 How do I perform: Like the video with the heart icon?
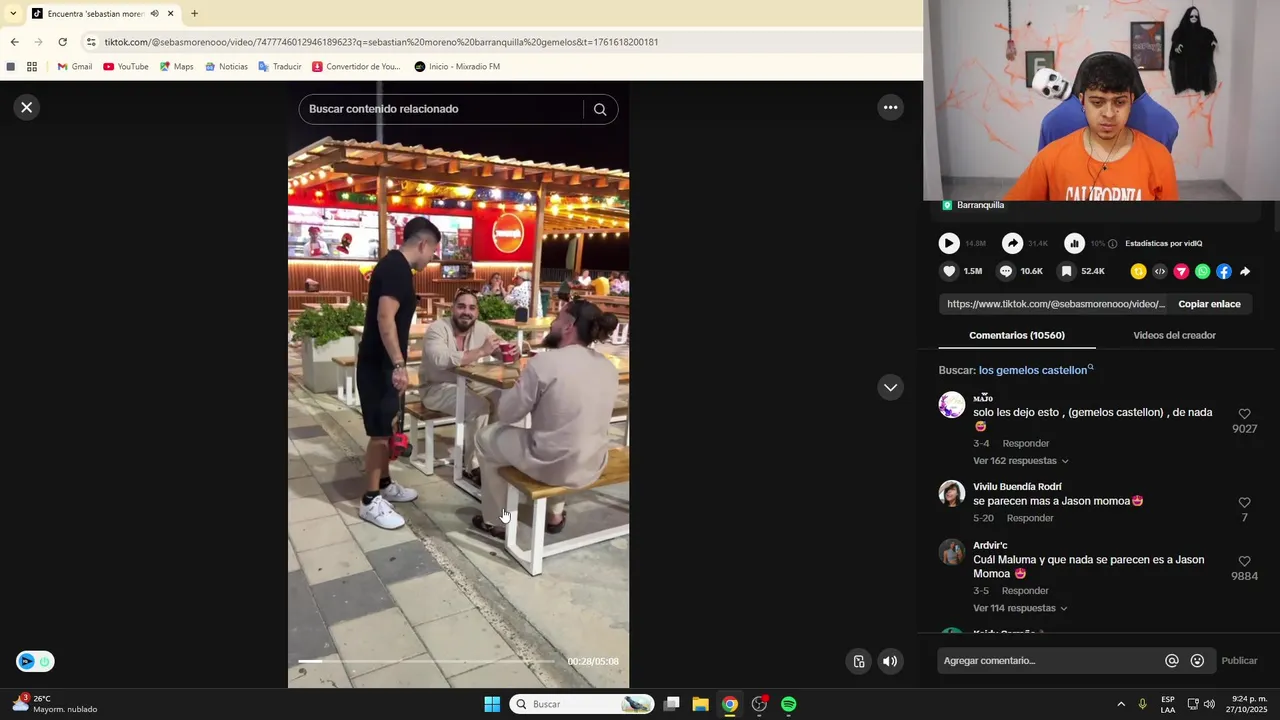949,271
